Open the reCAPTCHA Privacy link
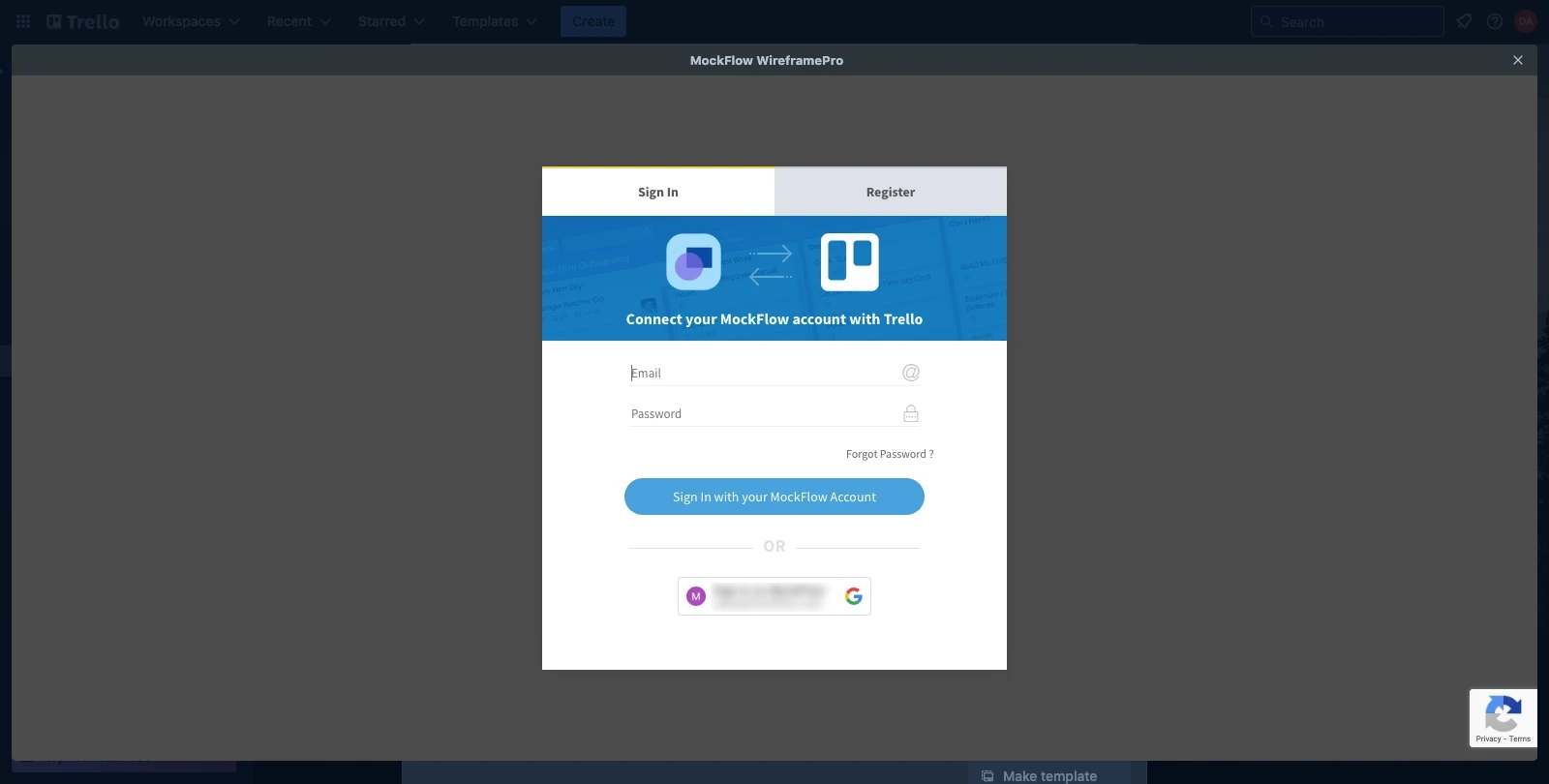This screenshot has width=1549, height=784. tap(1488, 739)
